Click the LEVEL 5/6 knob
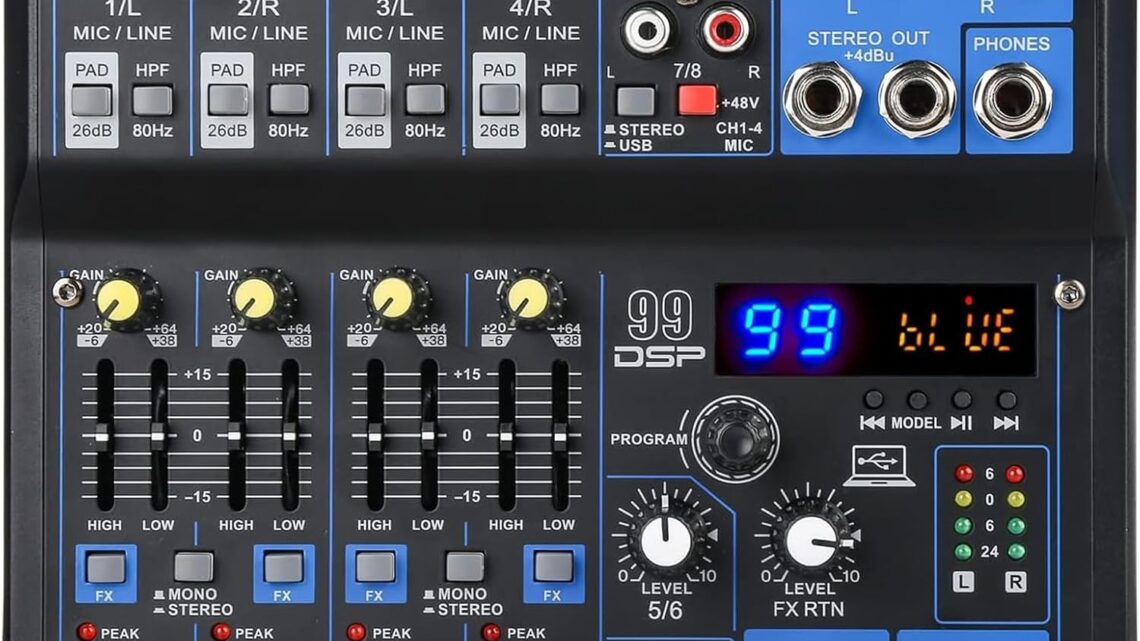 [x=665, y=539]
